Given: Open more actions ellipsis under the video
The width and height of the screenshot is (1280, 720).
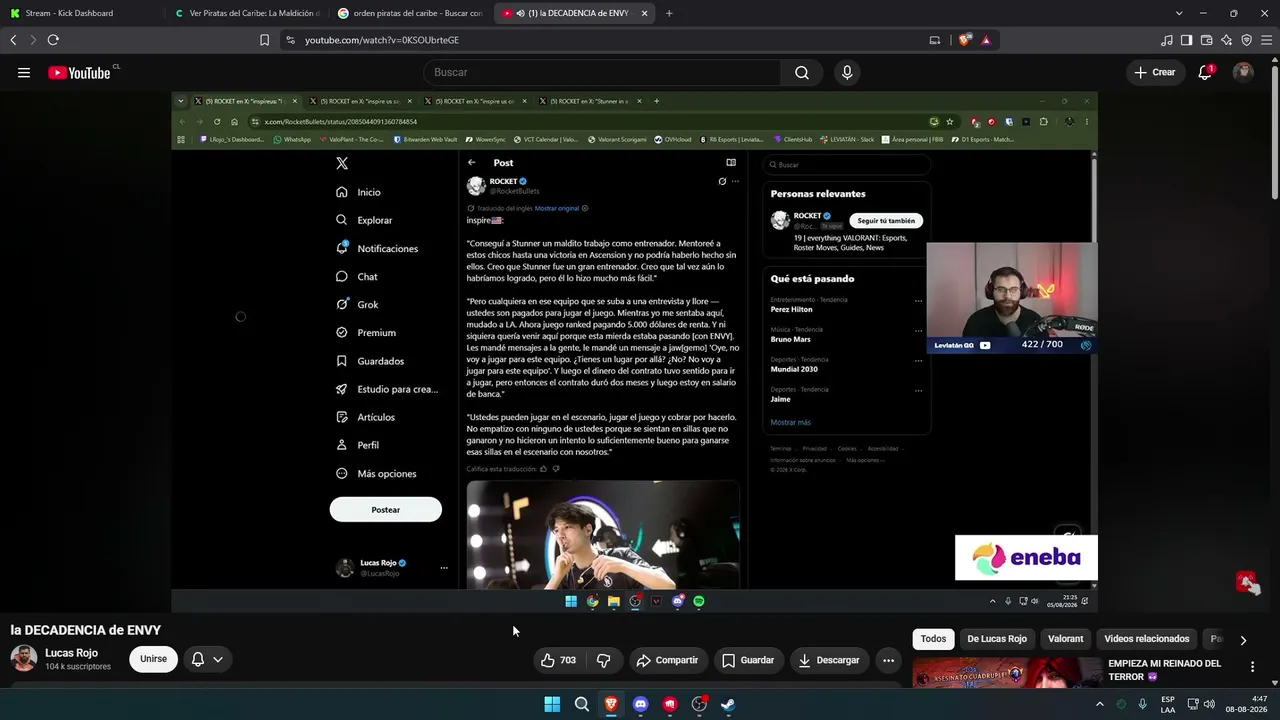Looking at the screenshot, I should [x=888, y=660].
